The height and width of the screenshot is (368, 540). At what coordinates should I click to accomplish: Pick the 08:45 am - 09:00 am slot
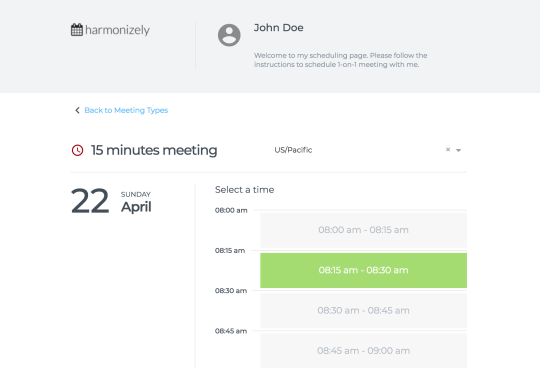tap(363, 350)
